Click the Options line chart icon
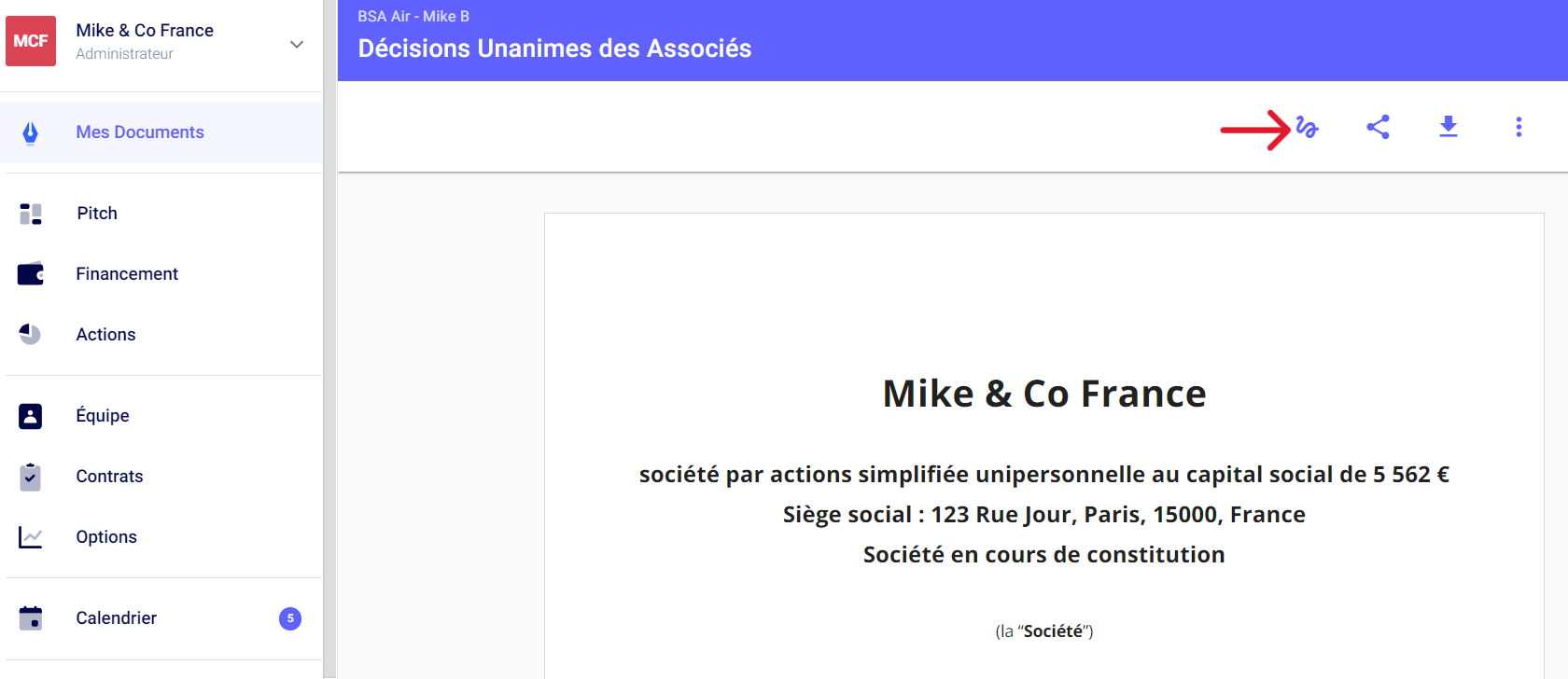 31,537
